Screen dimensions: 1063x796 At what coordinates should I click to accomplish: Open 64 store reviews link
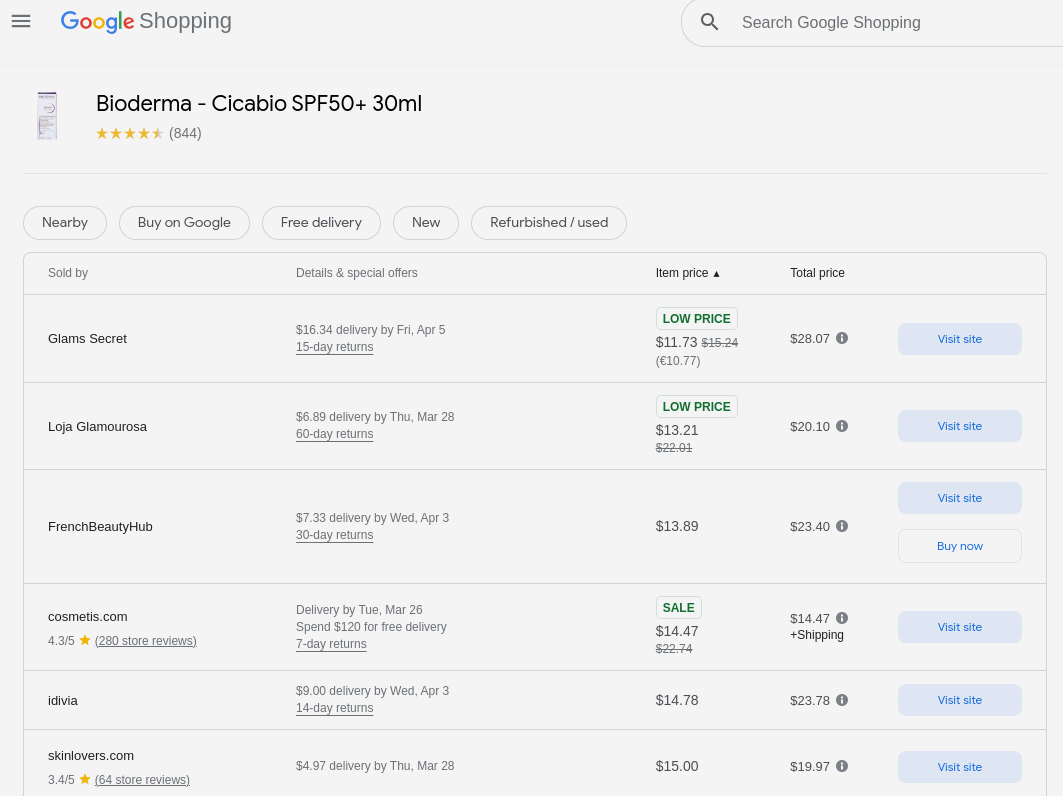click(x=142, y=780)
